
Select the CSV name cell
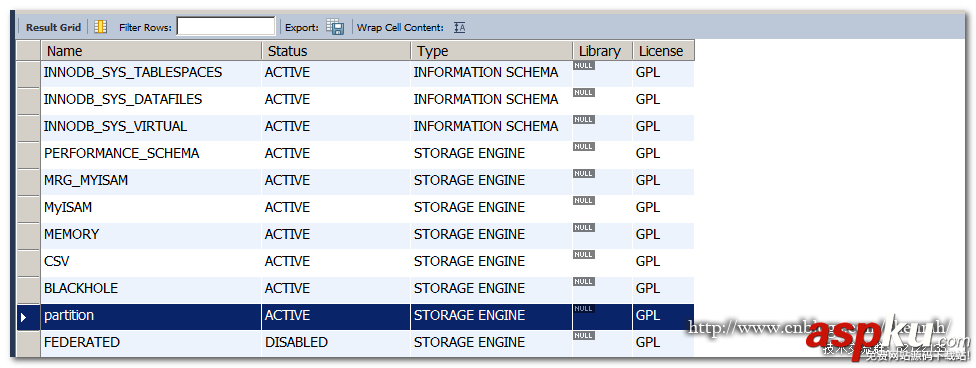coord(151,262)
